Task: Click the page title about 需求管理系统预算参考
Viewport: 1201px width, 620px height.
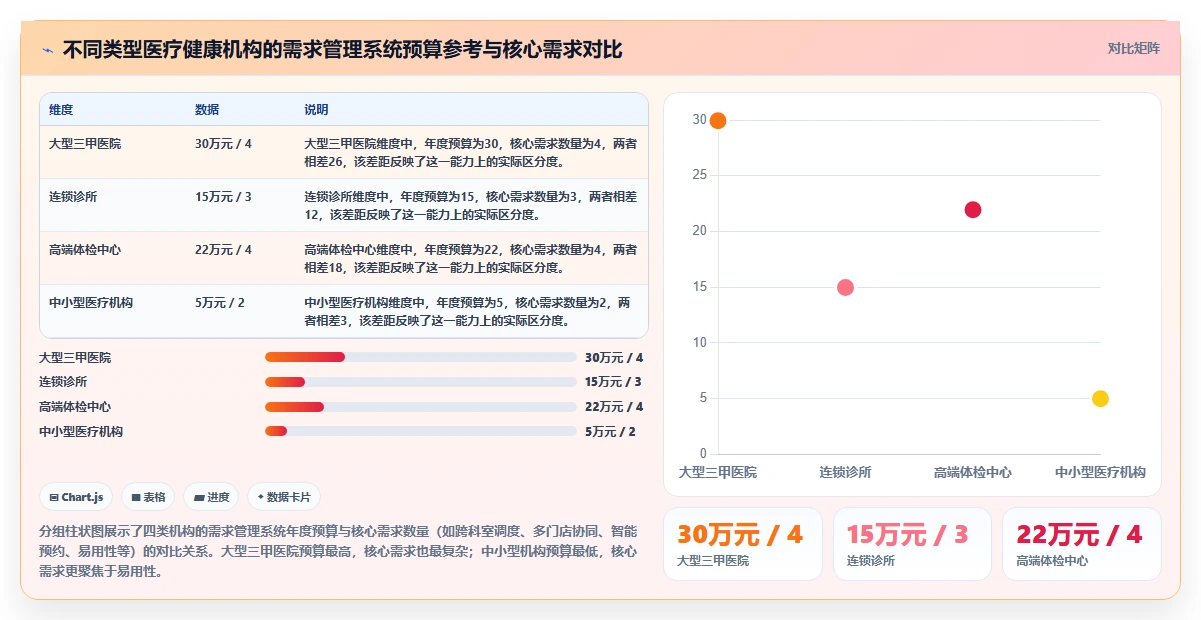Action: click(x=342, y=49)
